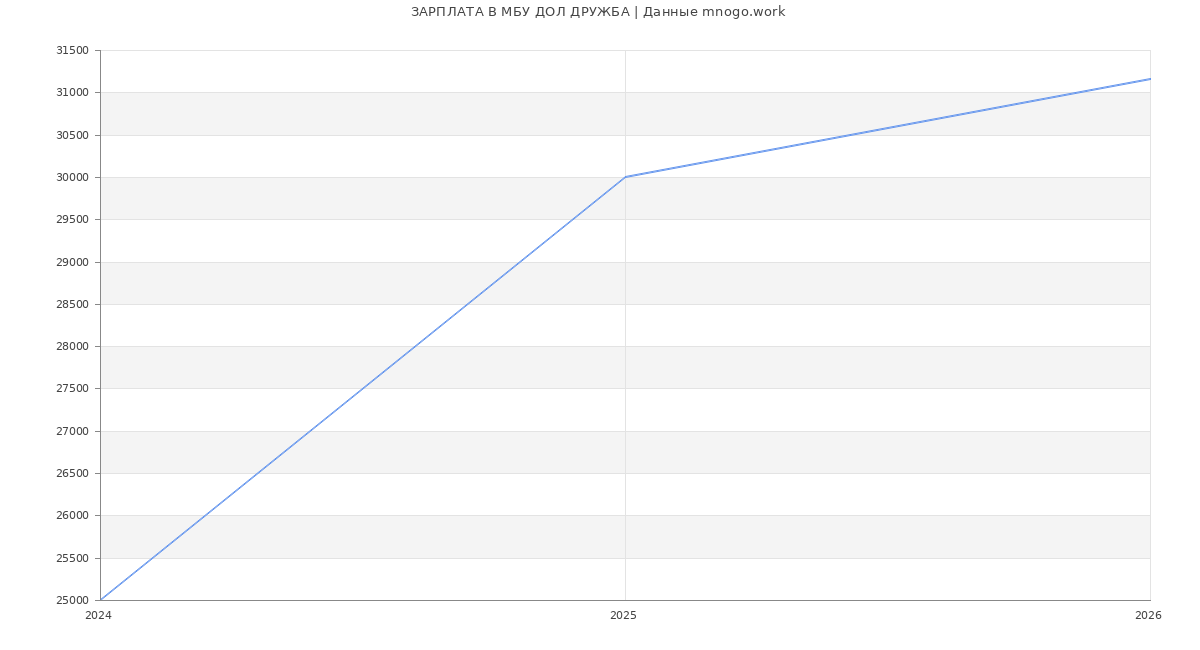Click the 27000 y-axis label
1200x650 pixels.
click(72, 432)
